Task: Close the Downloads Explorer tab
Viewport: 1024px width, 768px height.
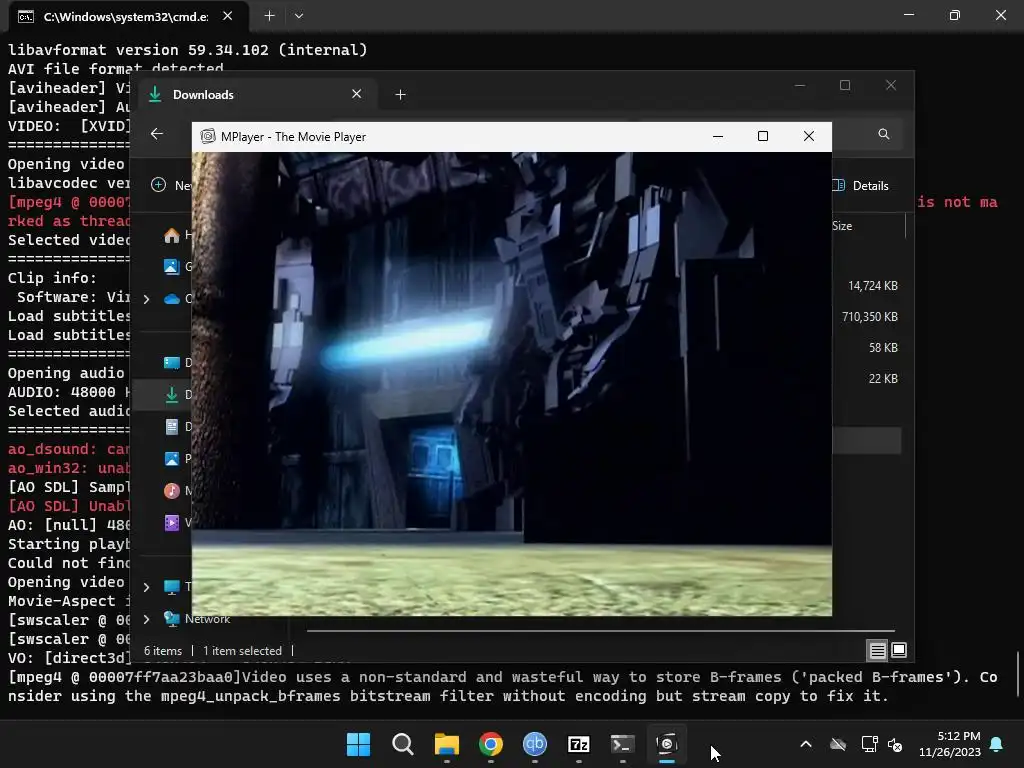Action: [357, 94]
